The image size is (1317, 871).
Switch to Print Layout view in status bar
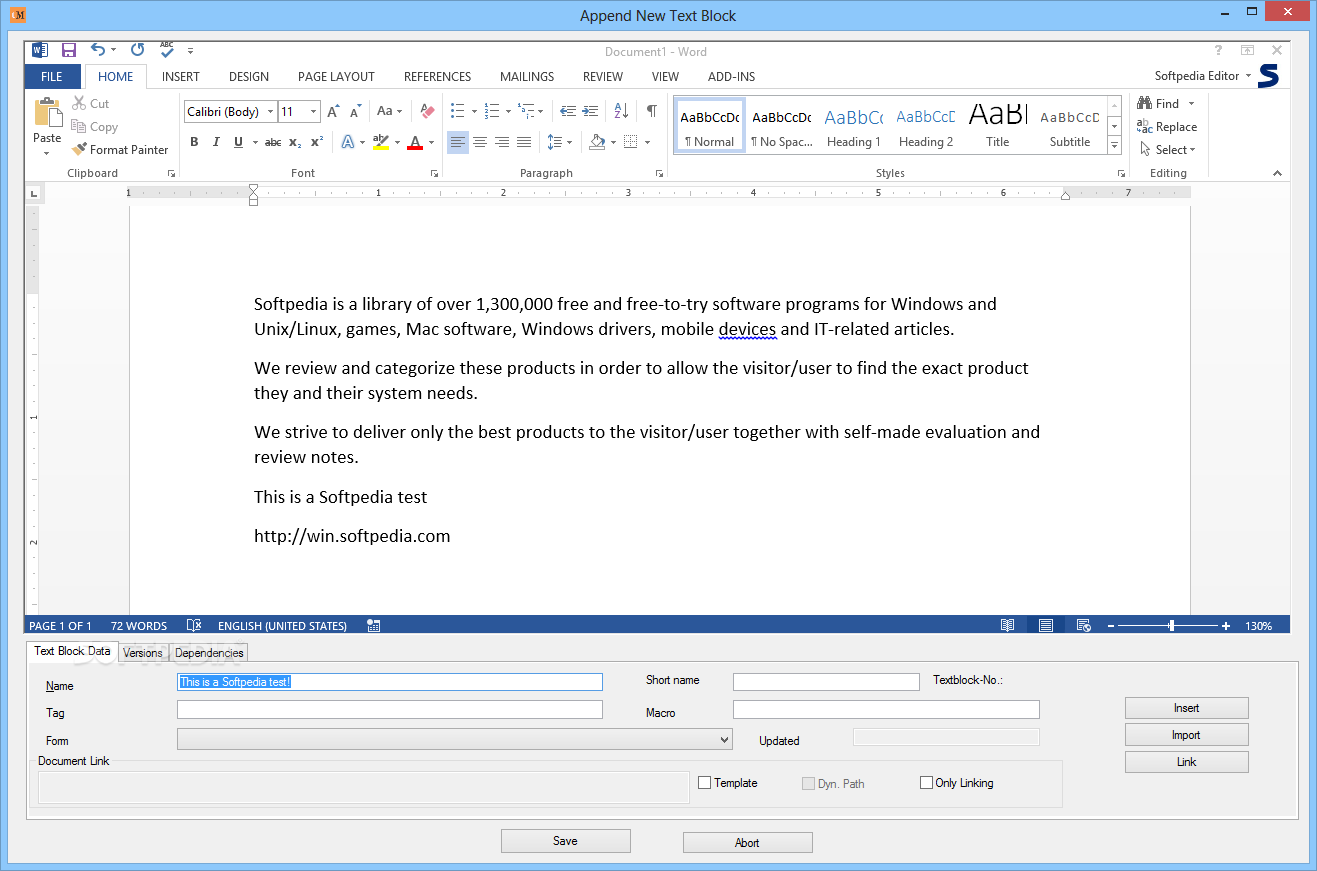[x=1045, y=625]
